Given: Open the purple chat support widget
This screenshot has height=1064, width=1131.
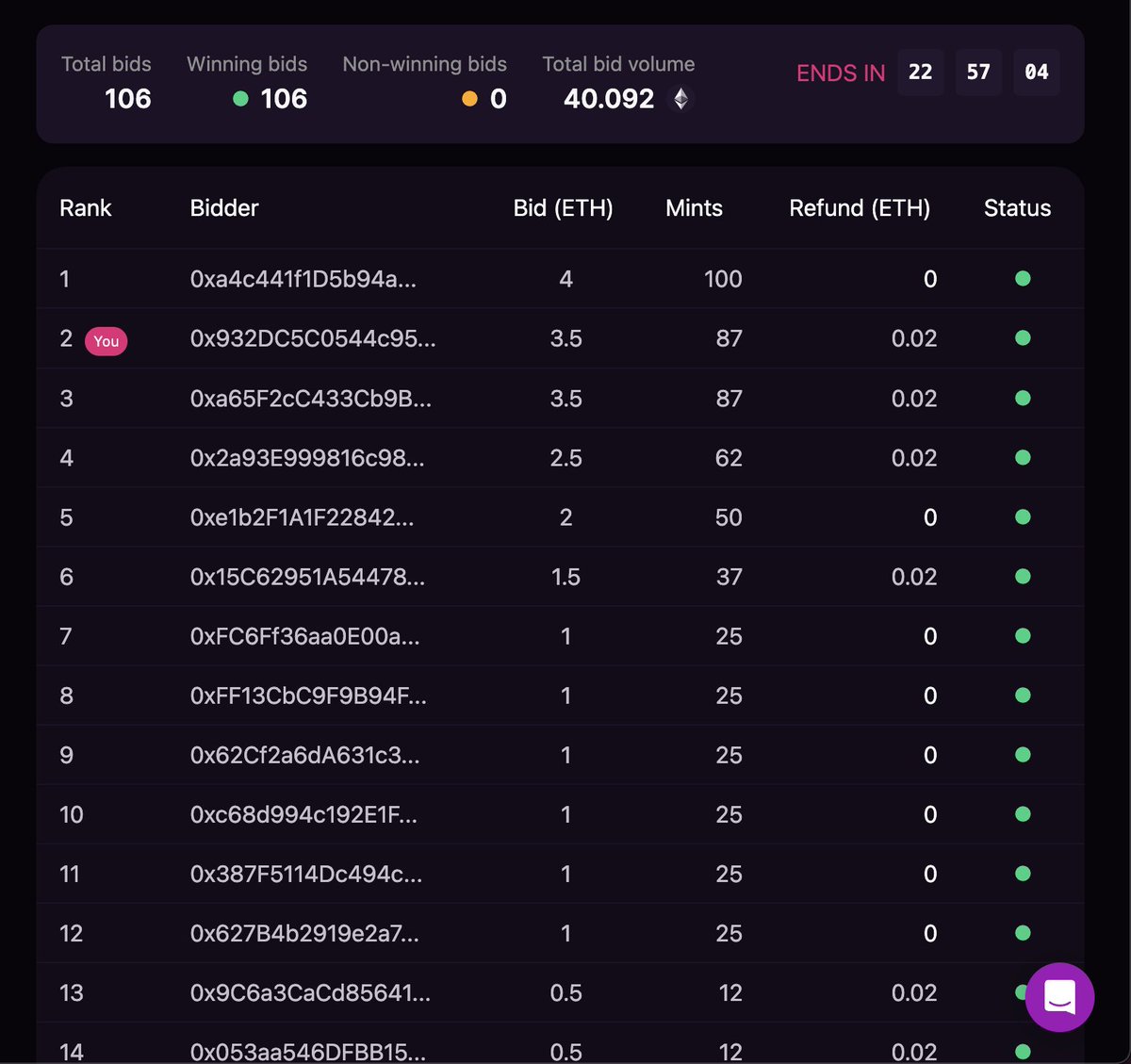Looking at the screenshot, I should pos(1059,997).
